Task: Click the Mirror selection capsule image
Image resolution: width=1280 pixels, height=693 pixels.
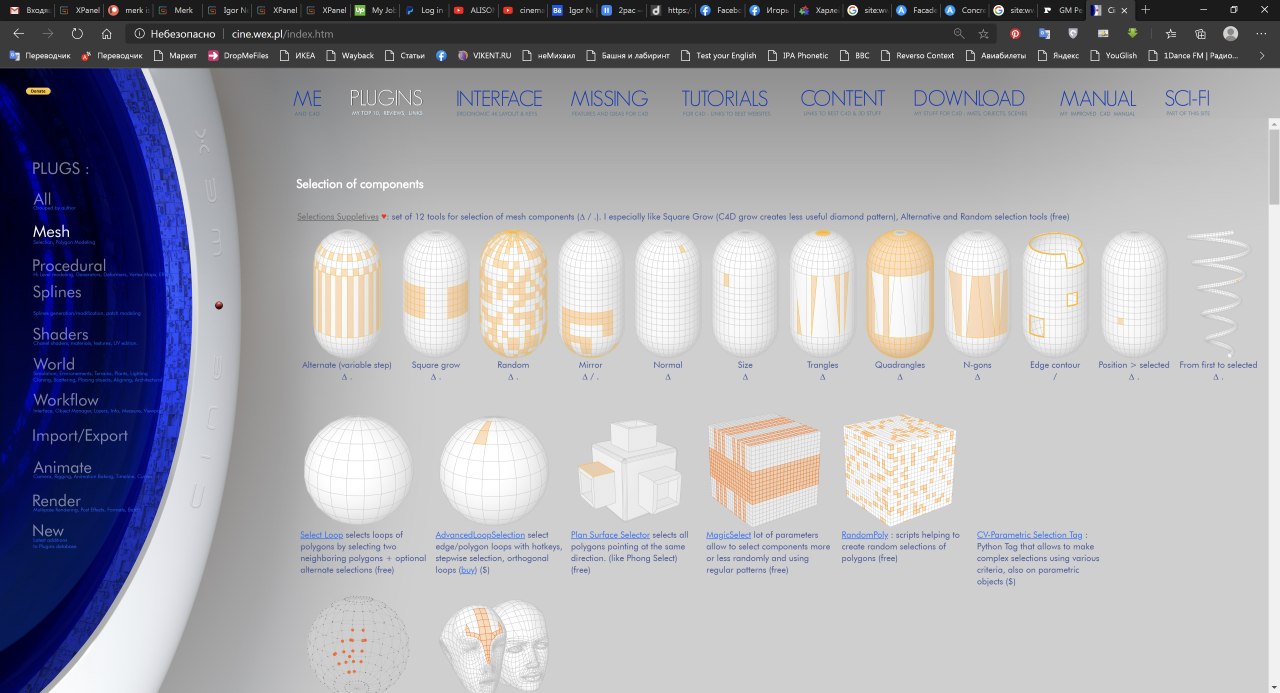Action: tap(591, 294)
